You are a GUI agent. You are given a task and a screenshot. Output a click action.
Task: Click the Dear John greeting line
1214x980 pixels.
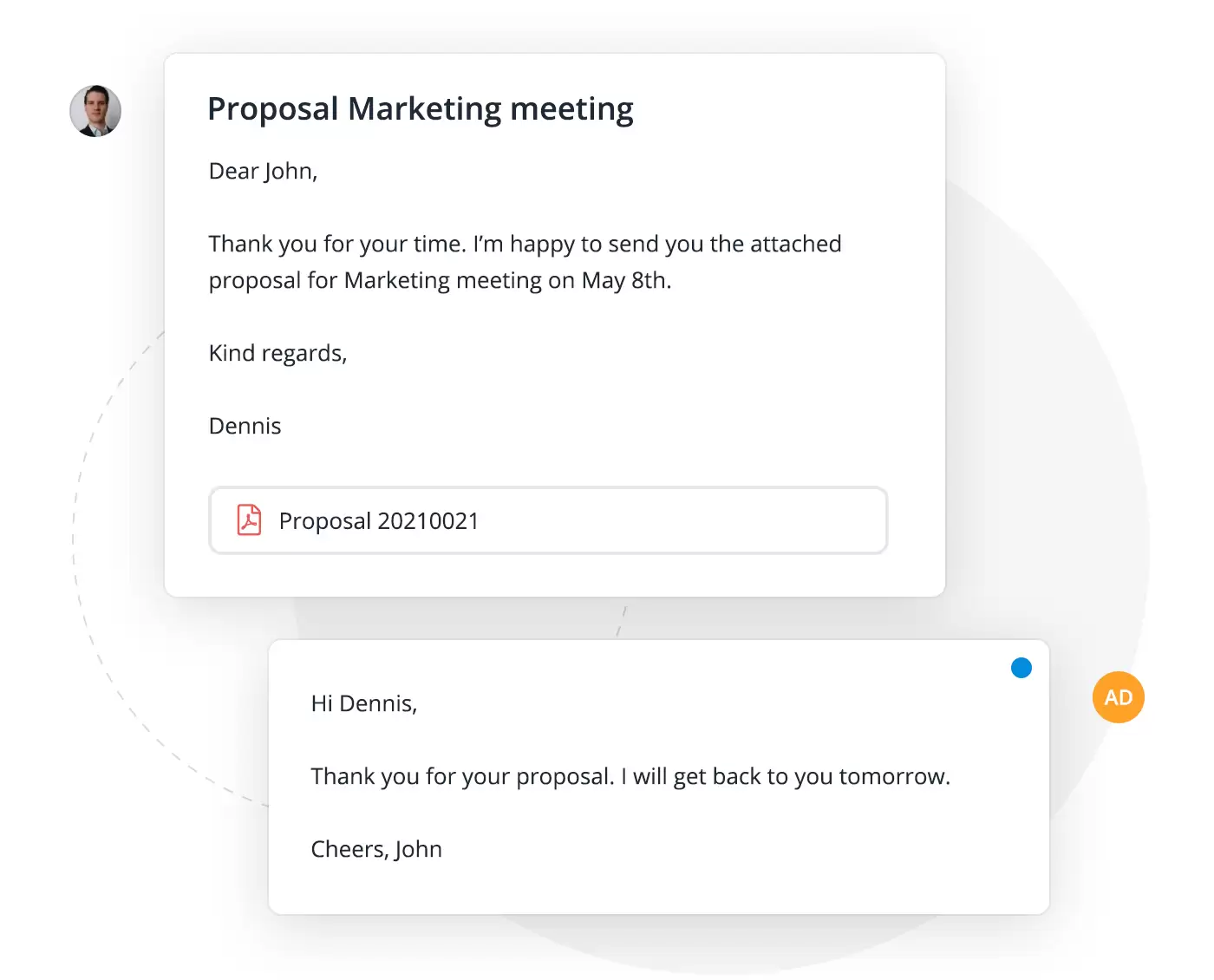pyautogui.click(x=263, y=171)
